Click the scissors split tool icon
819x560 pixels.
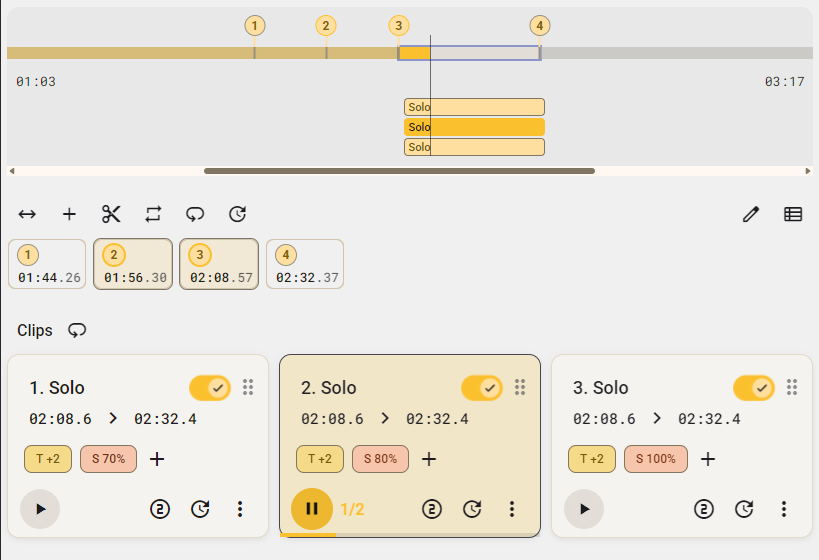pos(111,214)
